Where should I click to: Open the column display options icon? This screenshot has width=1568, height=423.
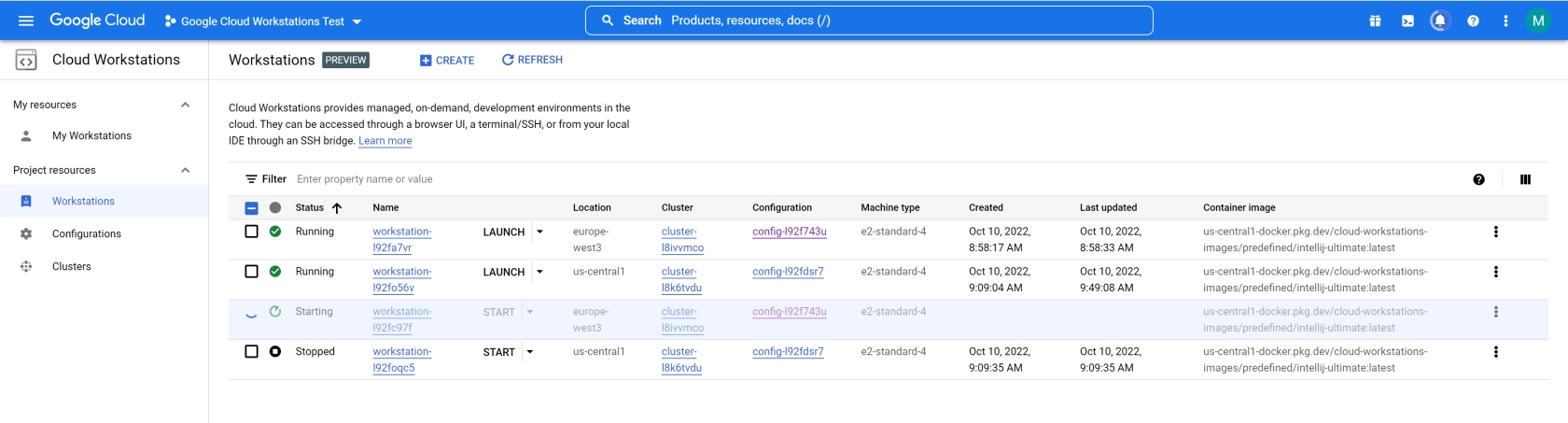click(x=1525, y=179)
